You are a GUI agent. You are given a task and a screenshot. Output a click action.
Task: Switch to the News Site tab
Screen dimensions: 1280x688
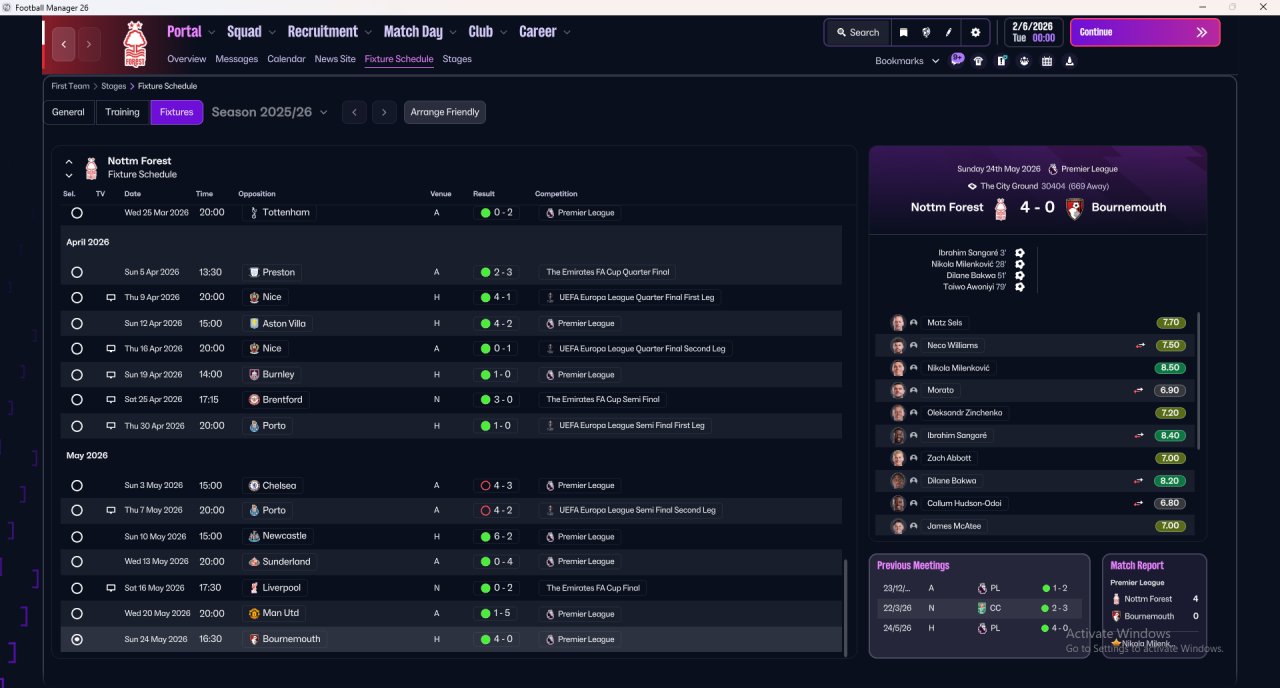[335, 59]
